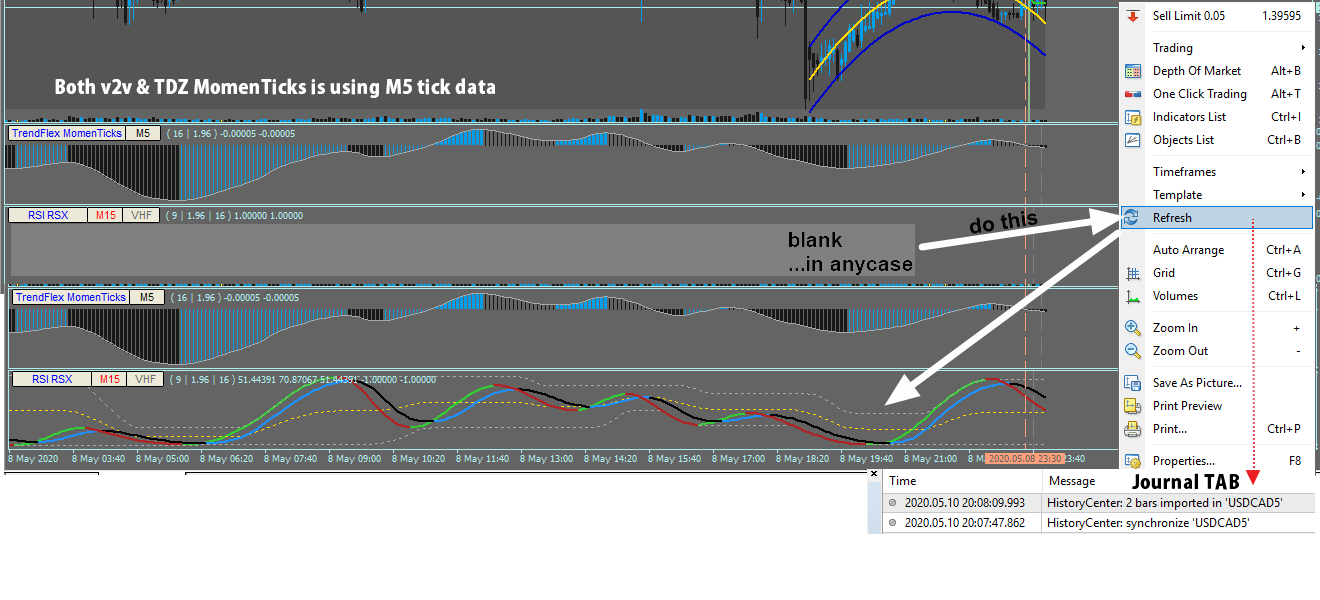Select journal row '2 bars imported in USDCAD5'

point(1098,503)
